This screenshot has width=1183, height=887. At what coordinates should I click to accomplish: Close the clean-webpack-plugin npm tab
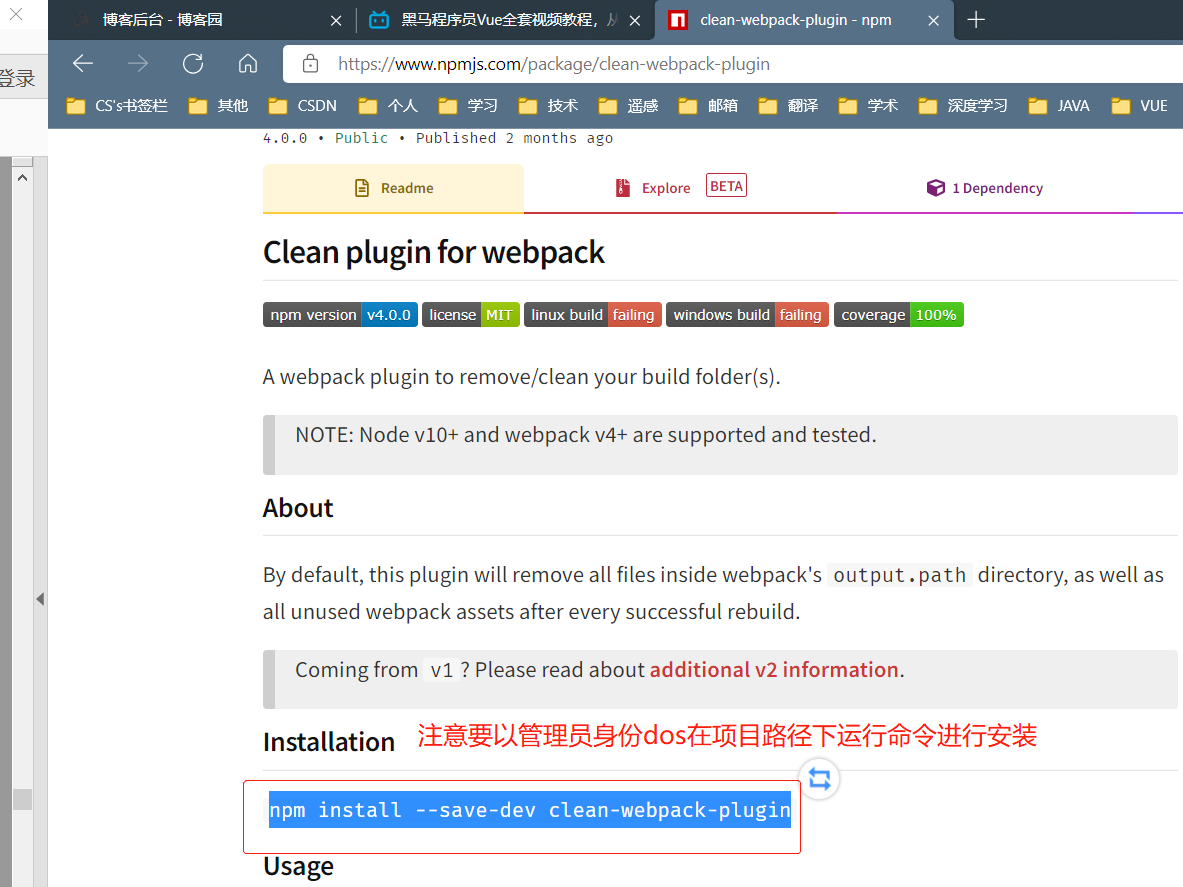pos(933,20)
